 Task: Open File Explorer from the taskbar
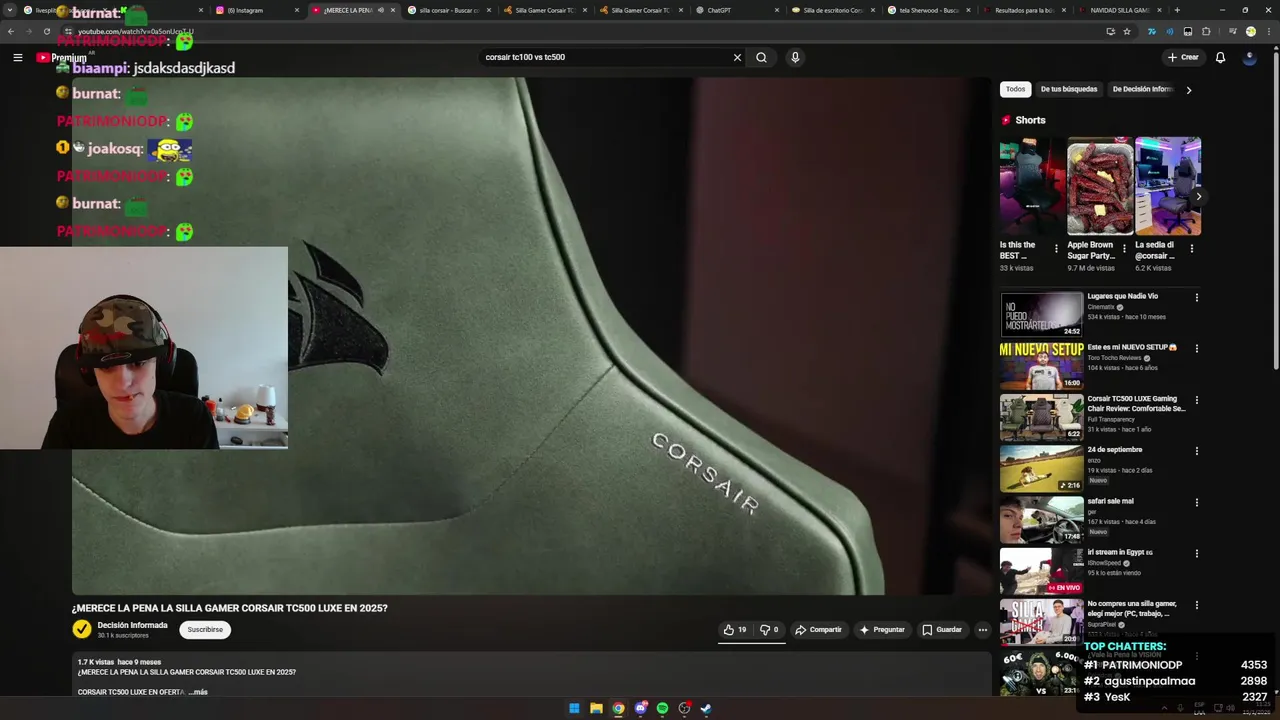[596, 708]
